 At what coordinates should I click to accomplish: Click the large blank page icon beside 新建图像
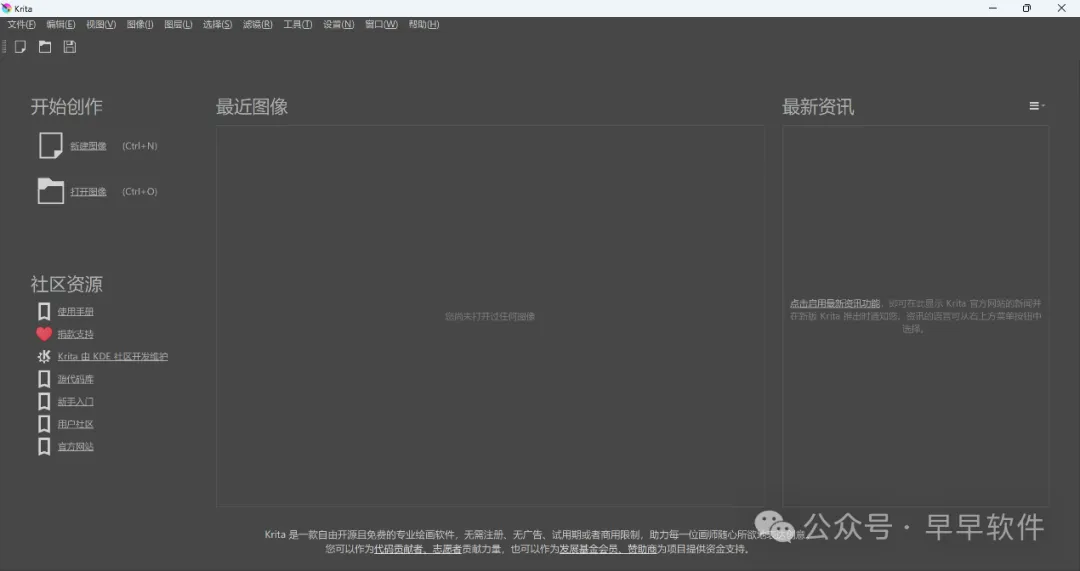pyautogui.click(x=50, y=146)
